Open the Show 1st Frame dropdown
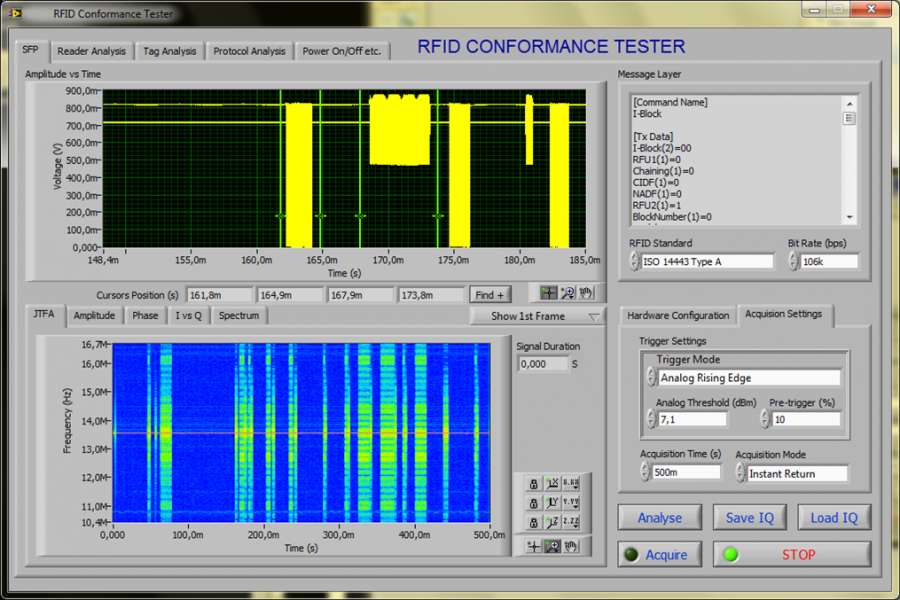The height and width of the screenshot is (600, 900). click(x=538, y=316)
